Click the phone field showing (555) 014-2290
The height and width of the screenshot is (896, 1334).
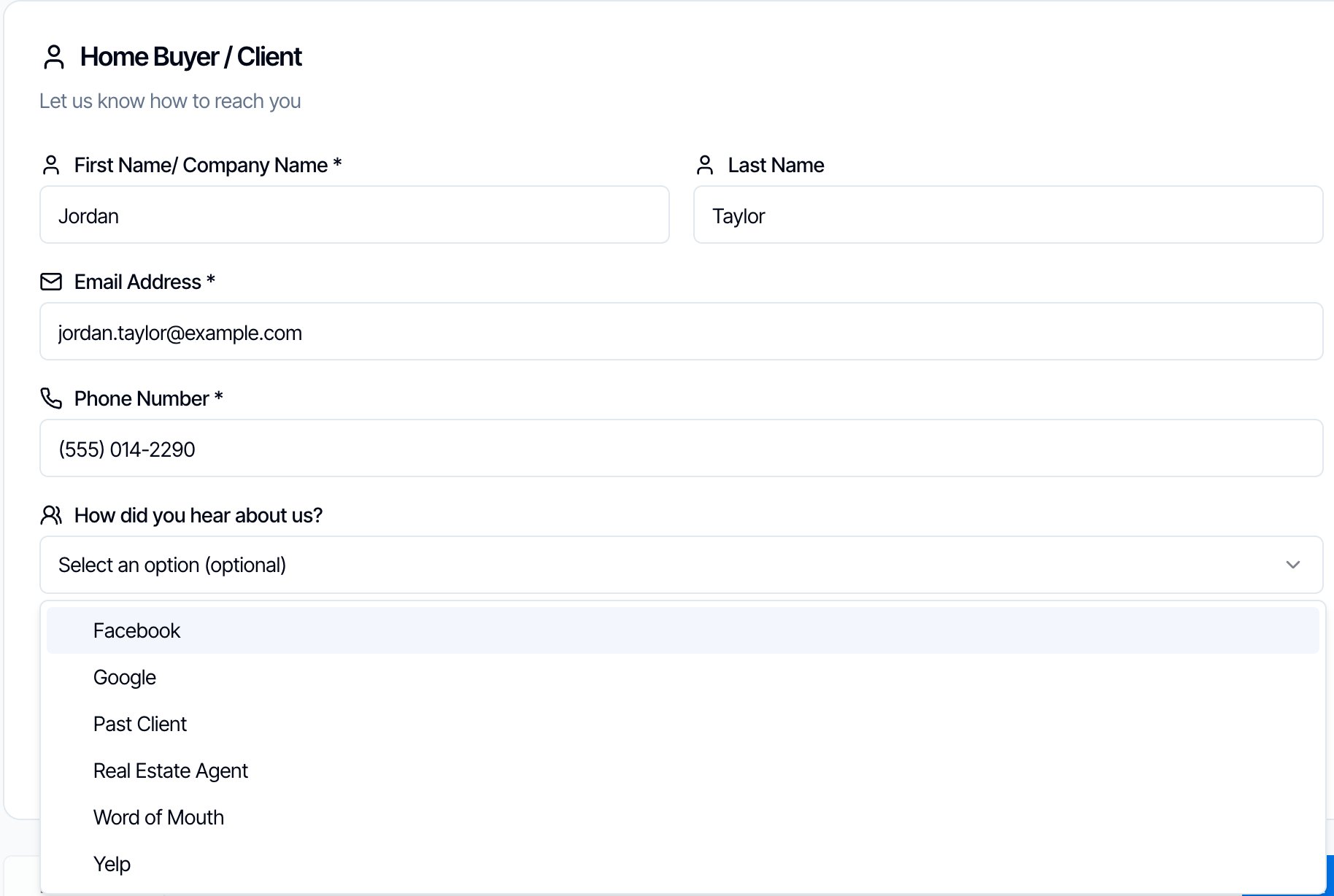[681, 448]
